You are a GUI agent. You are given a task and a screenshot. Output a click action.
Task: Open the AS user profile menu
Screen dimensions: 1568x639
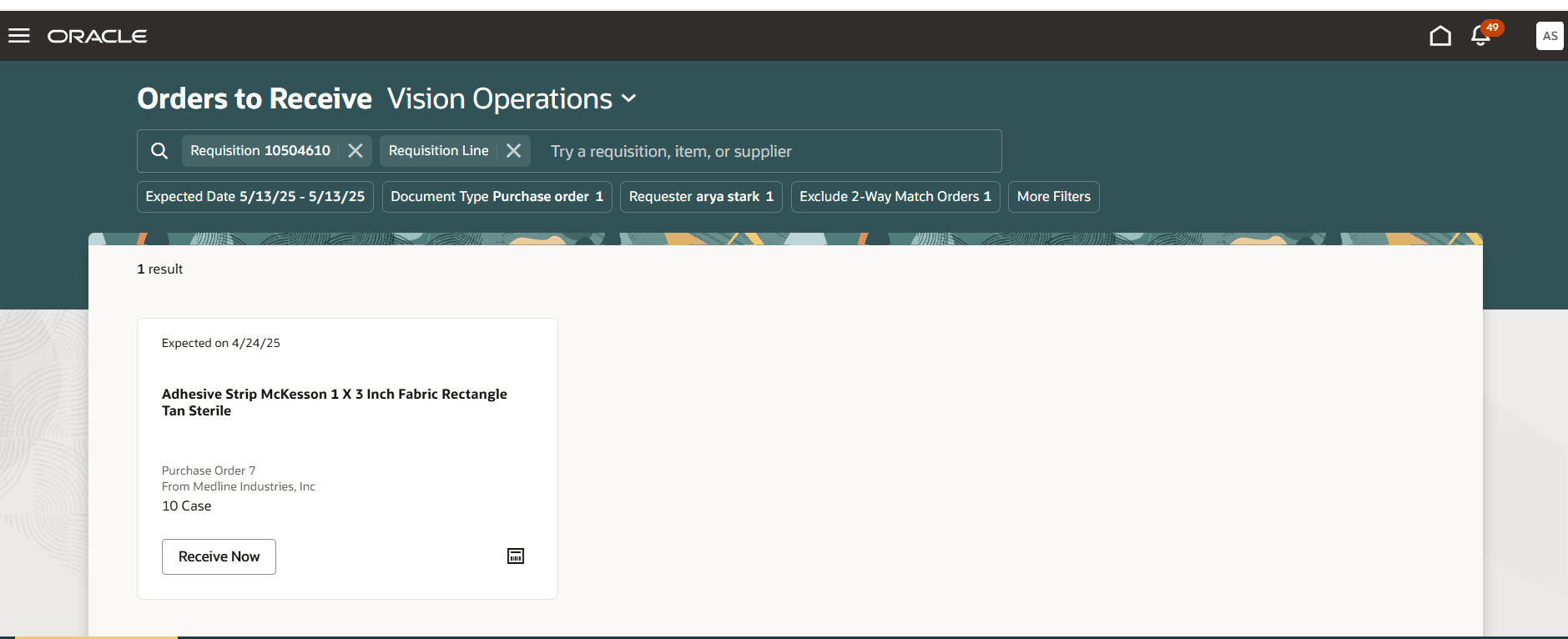click(x=1550, y=36)
